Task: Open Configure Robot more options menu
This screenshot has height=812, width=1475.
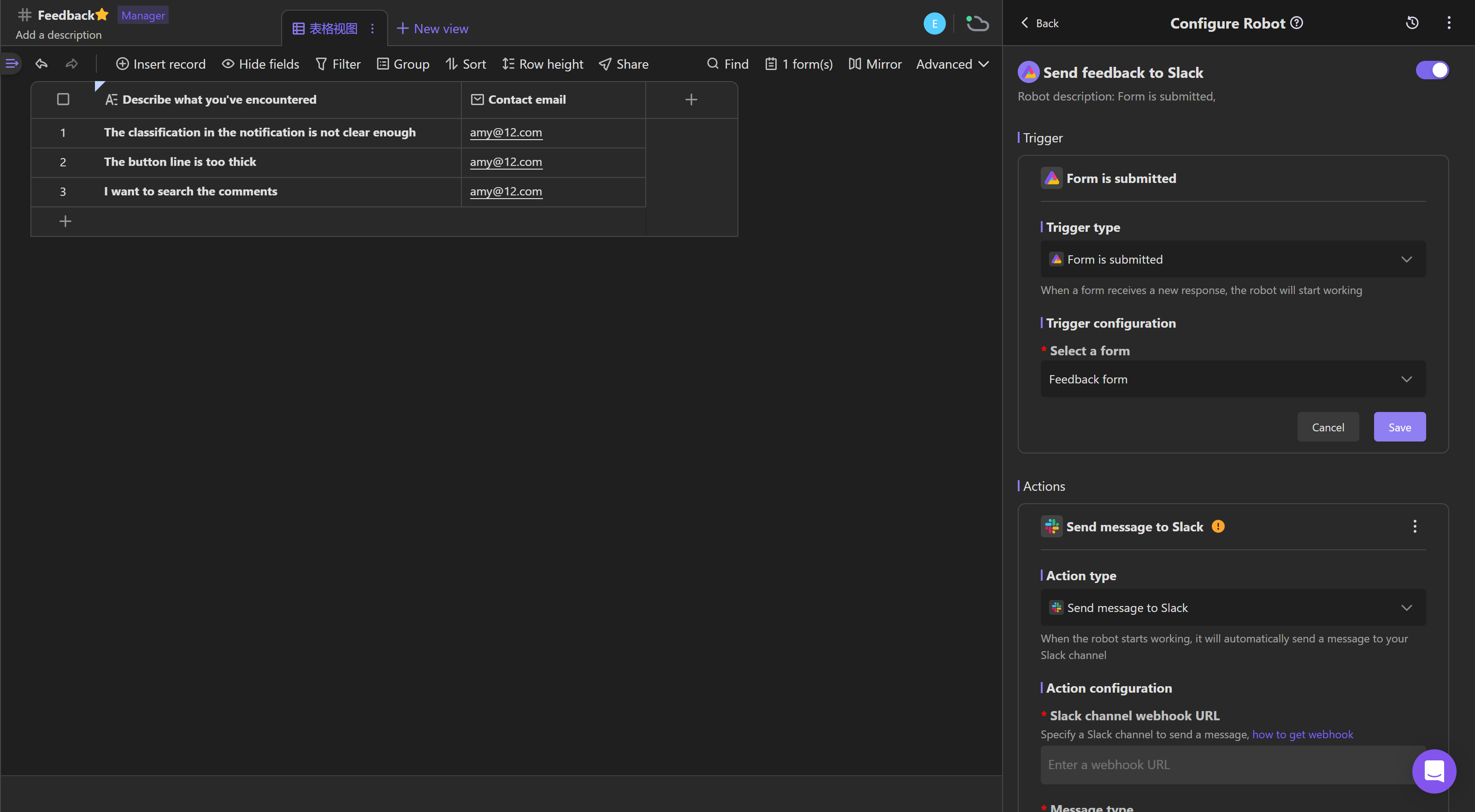Action: (x=1449, y=23)
